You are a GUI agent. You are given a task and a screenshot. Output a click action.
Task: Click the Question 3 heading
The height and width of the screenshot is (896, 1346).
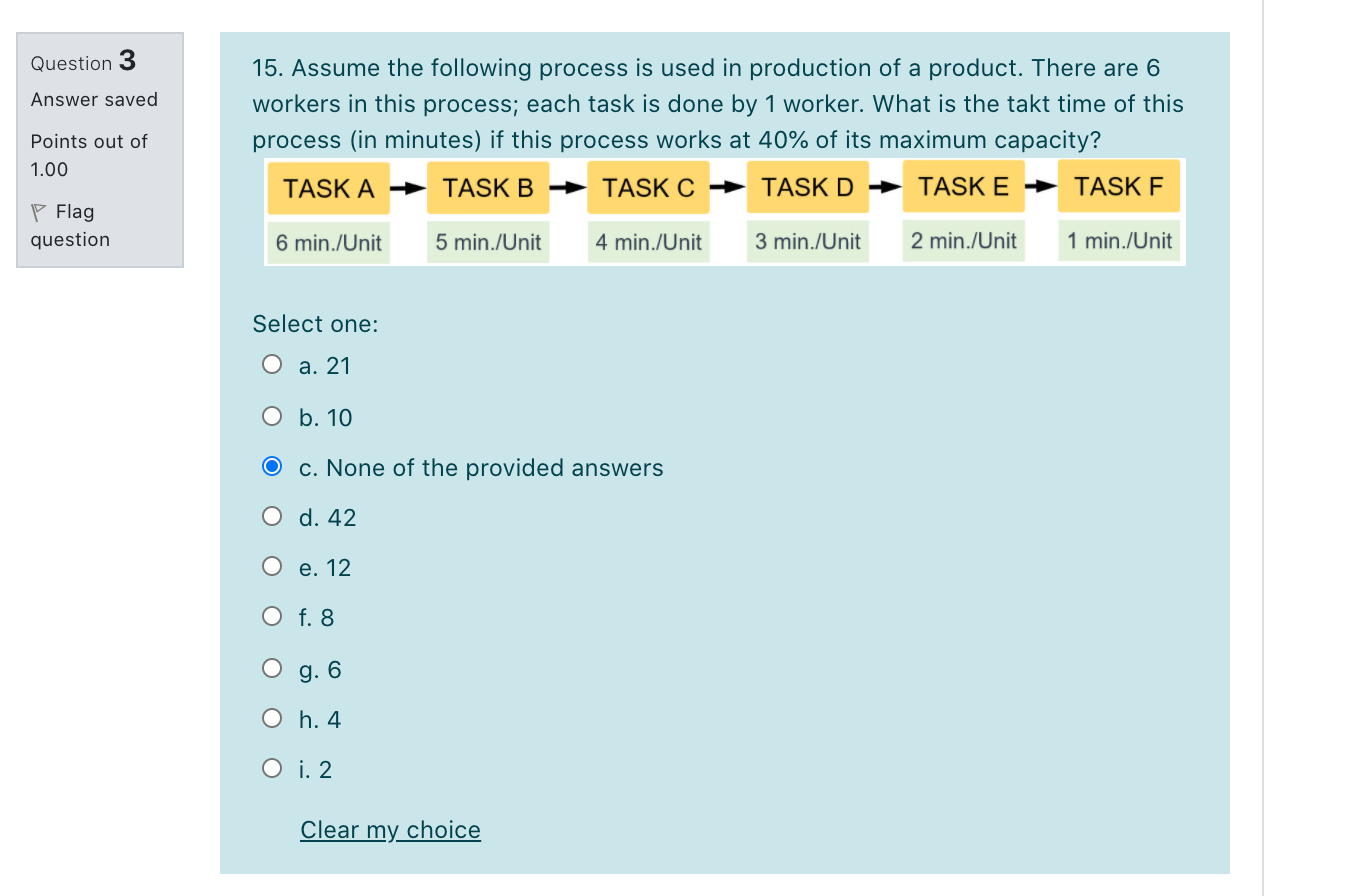click(83, 62)
